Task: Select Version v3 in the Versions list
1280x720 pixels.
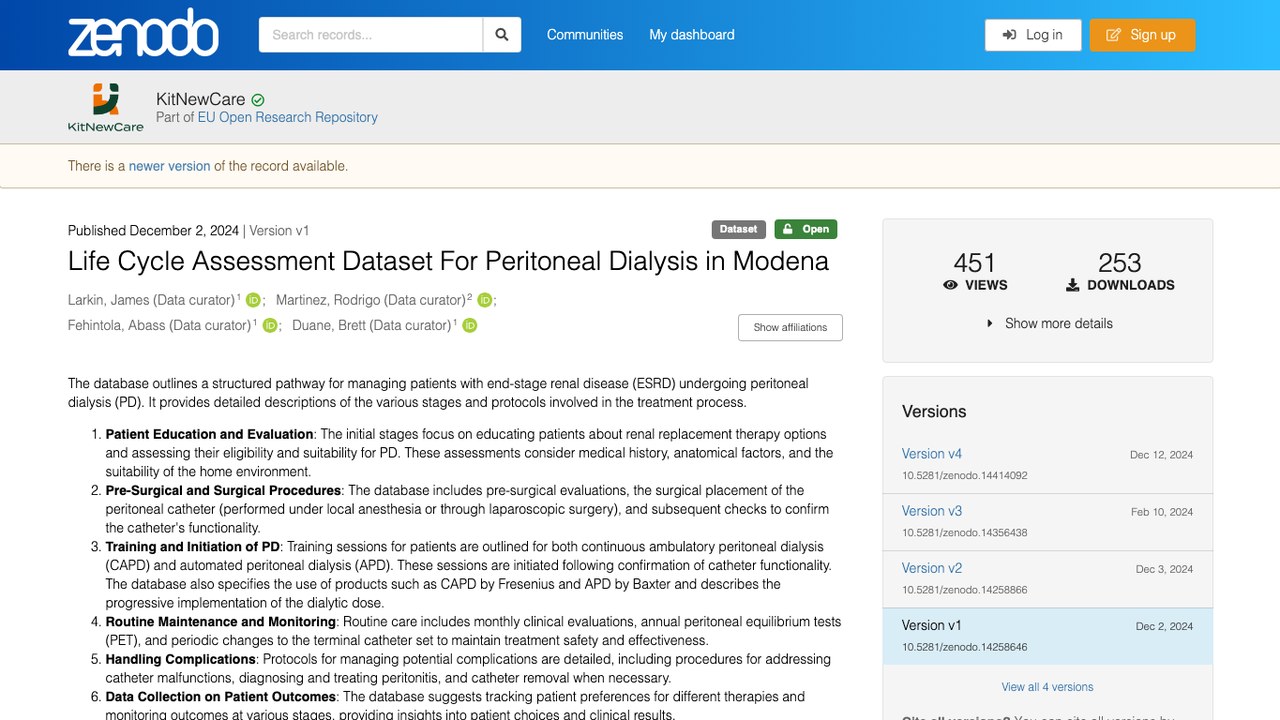Action: pyautogui.click(x=932, y=511)
